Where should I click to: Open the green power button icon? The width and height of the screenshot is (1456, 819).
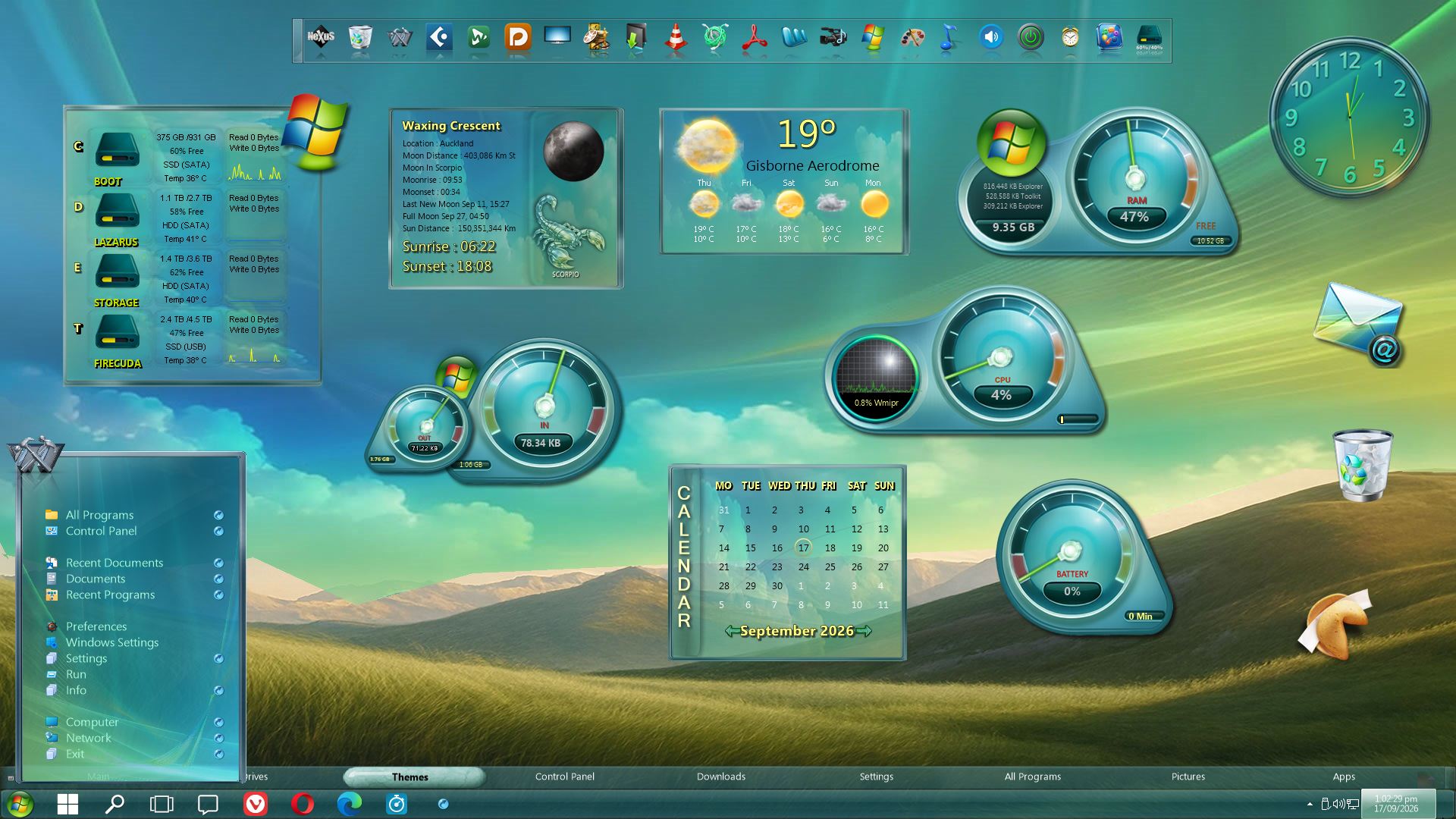pyautogui.click(x=1031, y=37)
